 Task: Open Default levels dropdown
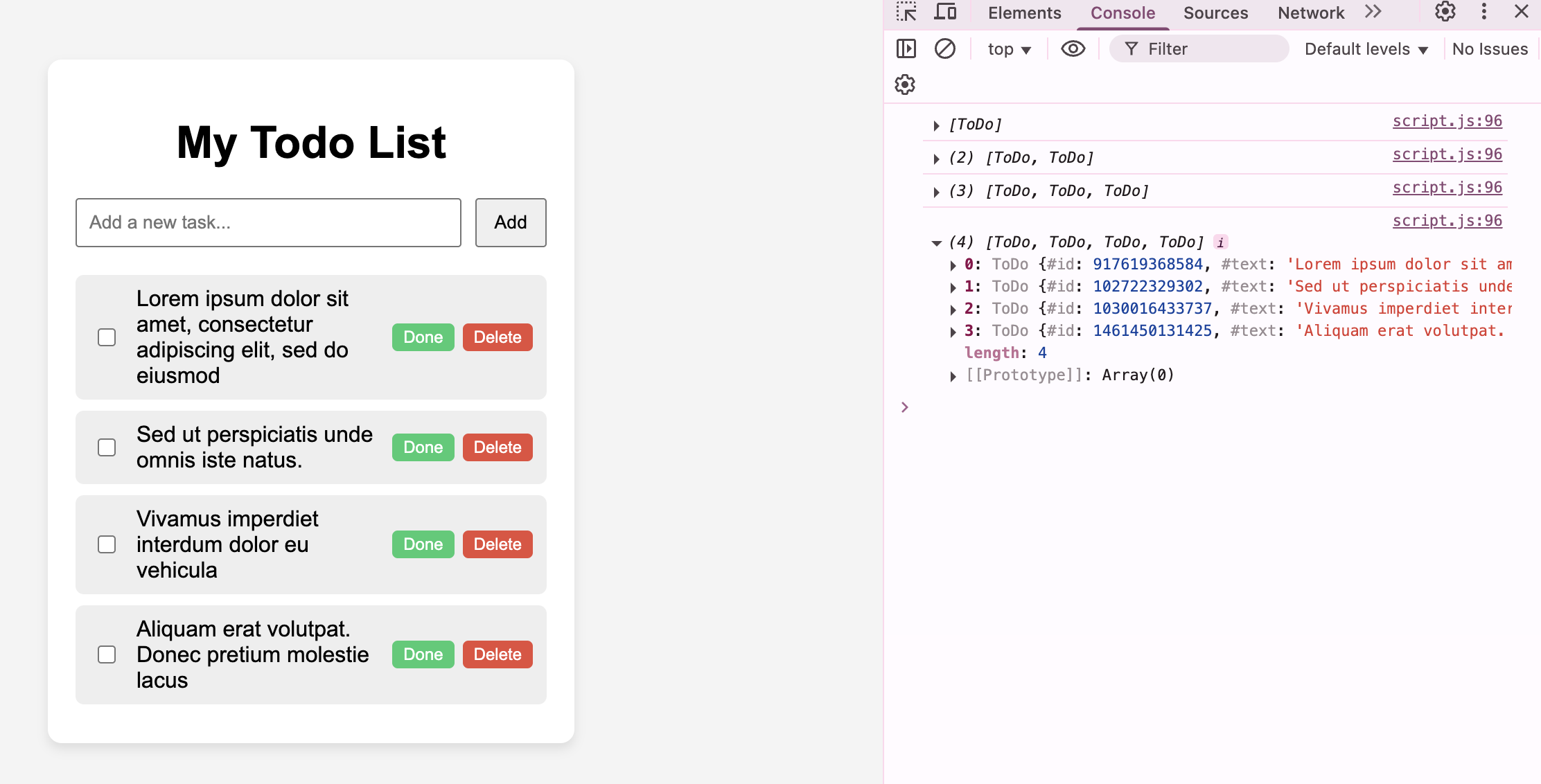(1366, 49)
